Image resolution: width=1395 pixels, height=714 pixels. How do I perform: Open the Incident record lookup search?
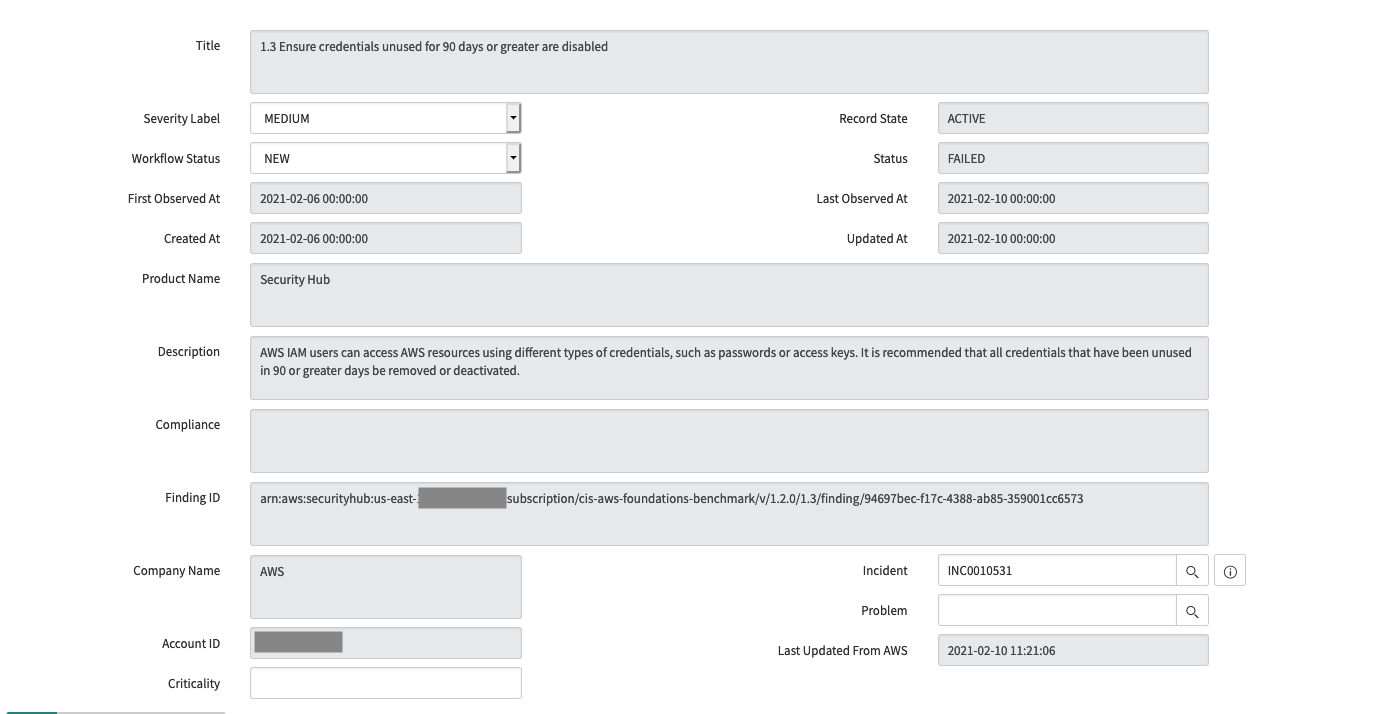coord(1192,570)
